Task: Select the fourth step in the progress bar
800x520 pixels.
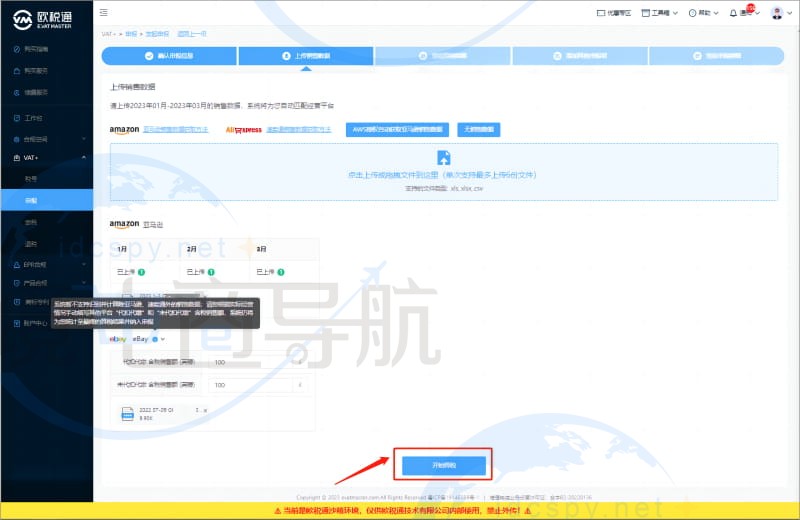Action: (580, 56)
